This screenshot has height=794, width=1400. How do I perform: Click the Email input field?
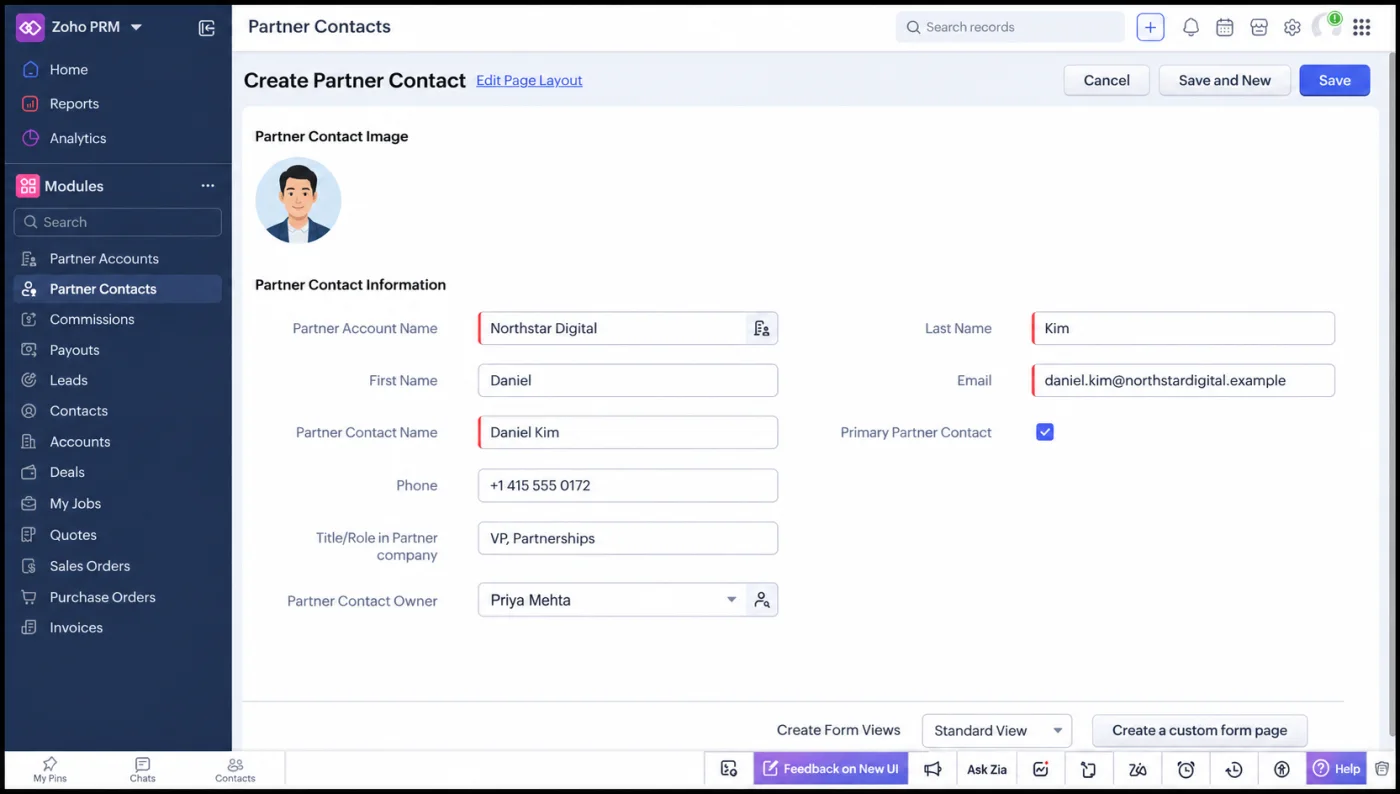point(1183,380)
